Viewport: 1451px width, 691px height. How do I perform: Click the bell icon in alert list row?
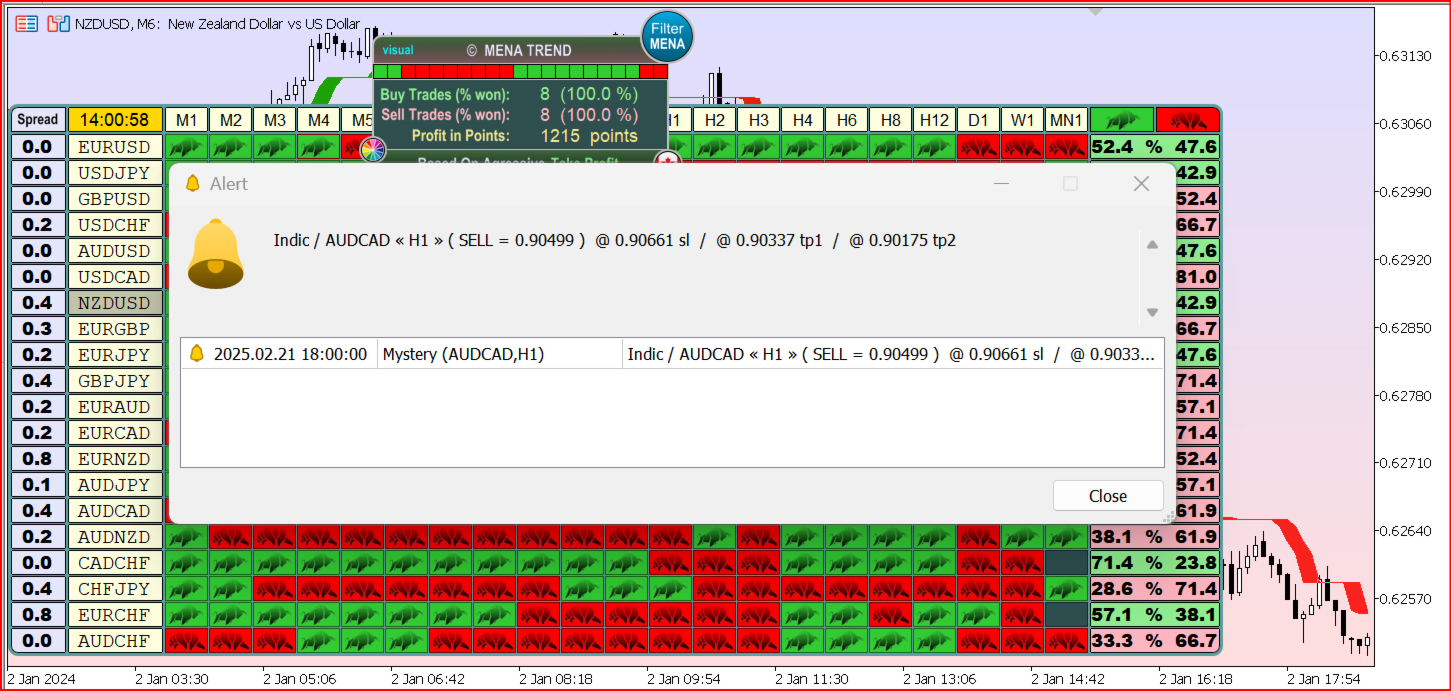(x=196, y=354)
